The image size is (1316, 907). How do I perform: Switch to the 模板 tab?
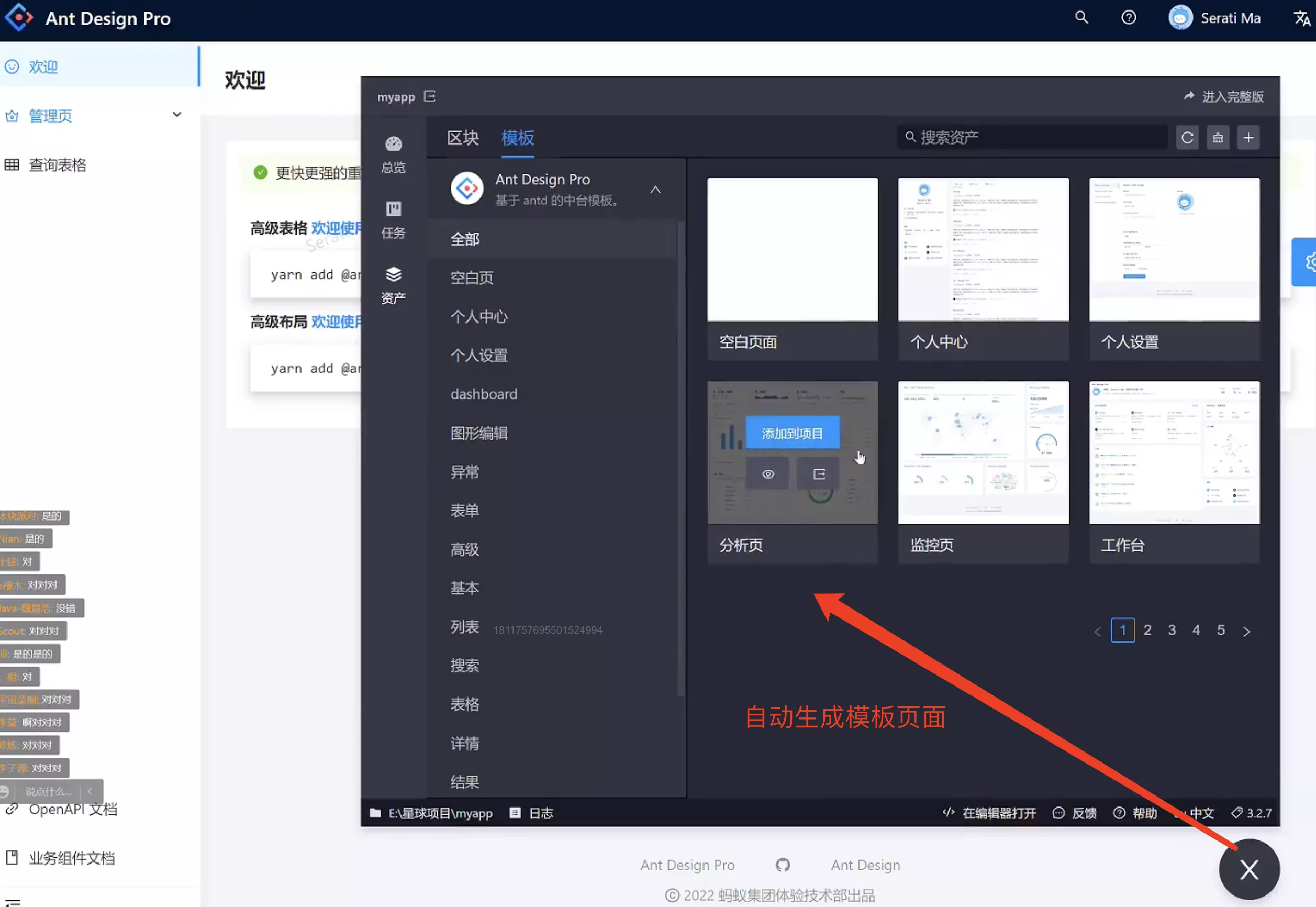517,138
